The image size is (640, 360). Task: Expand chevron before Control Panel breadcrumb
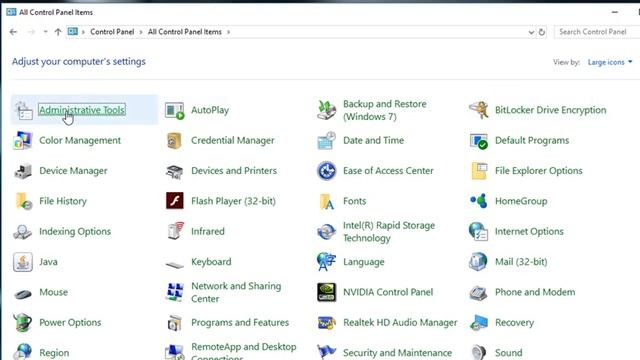pyautogui.click(x=83, y=32)
